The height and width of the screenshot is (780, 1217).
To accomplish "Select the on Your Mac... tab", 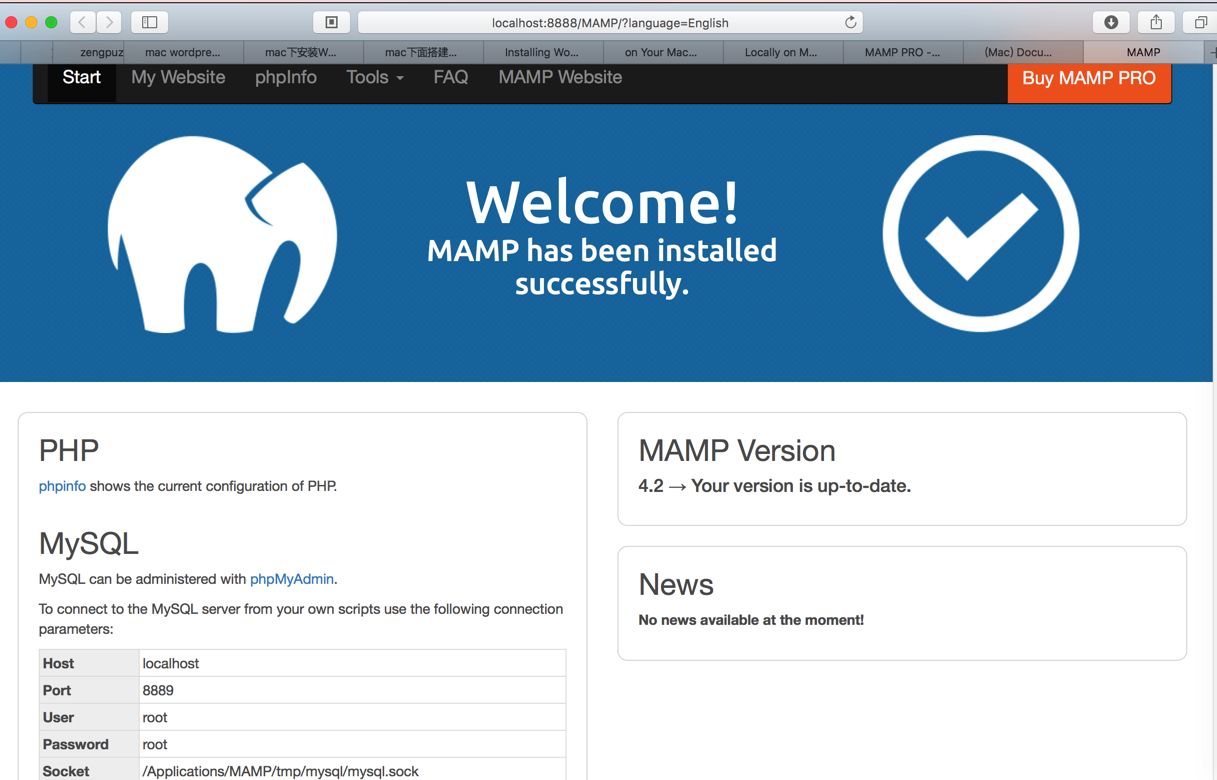I will [661, 52].
